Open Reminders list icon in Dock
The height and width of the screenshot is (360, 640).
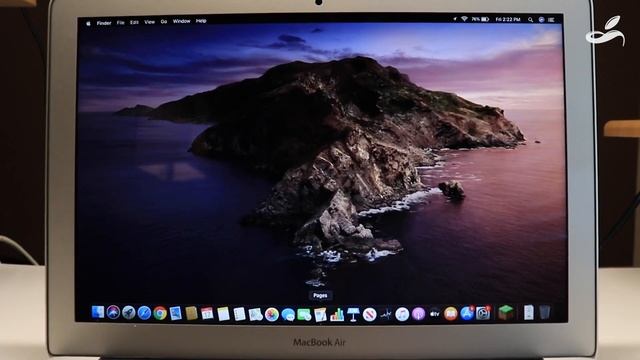tap(239, 314)
